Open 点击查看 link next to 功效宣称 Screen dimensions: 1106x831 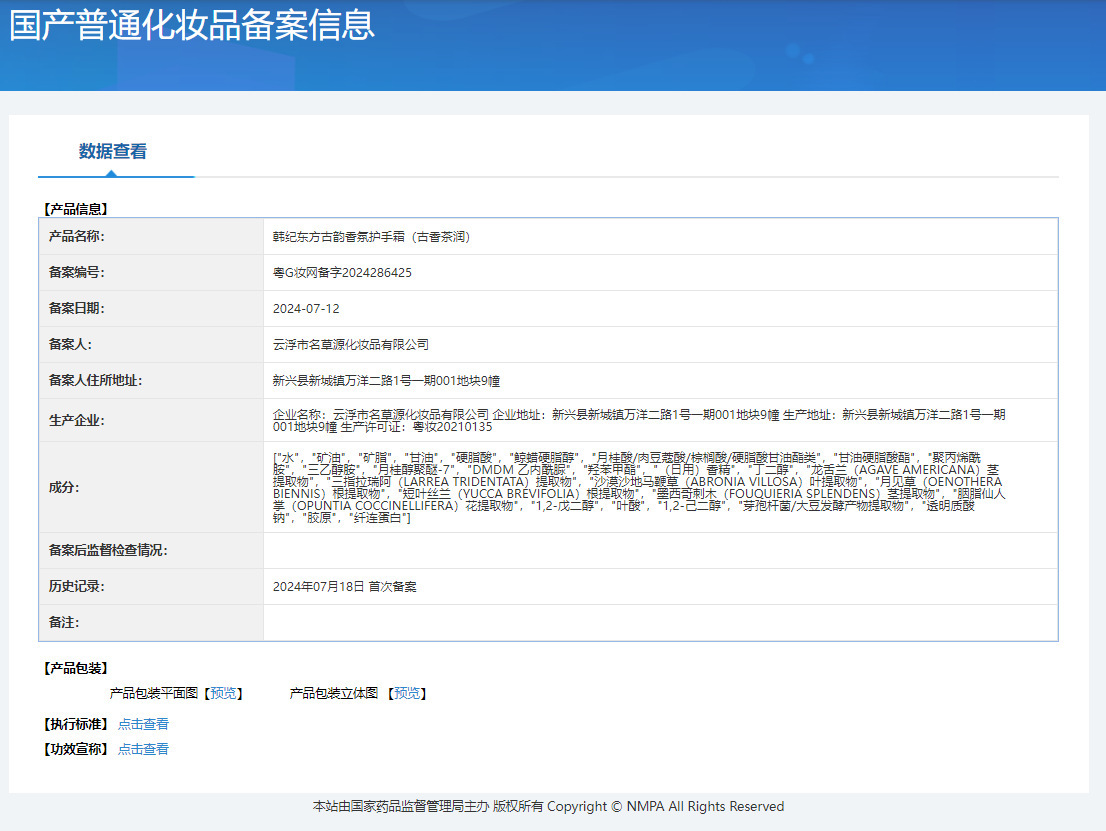coord(143,749)
